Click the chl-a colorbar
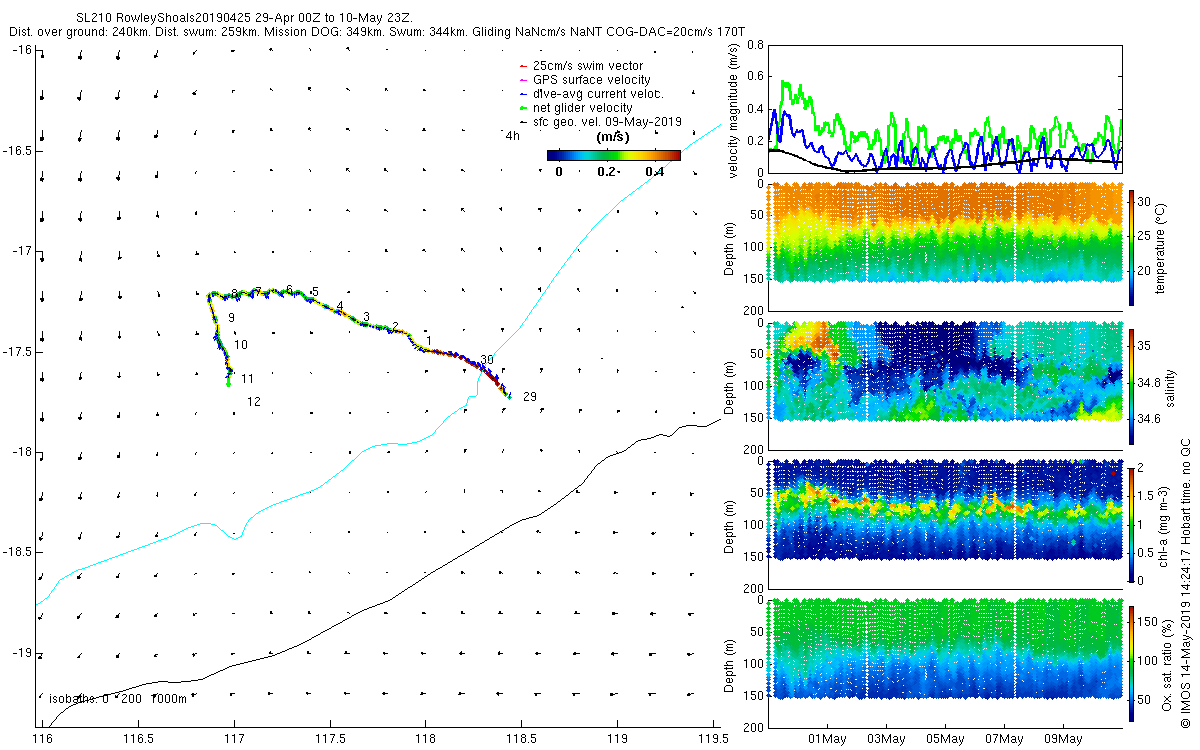This screenshot has width=1200, height=750. coord(1132,524)
